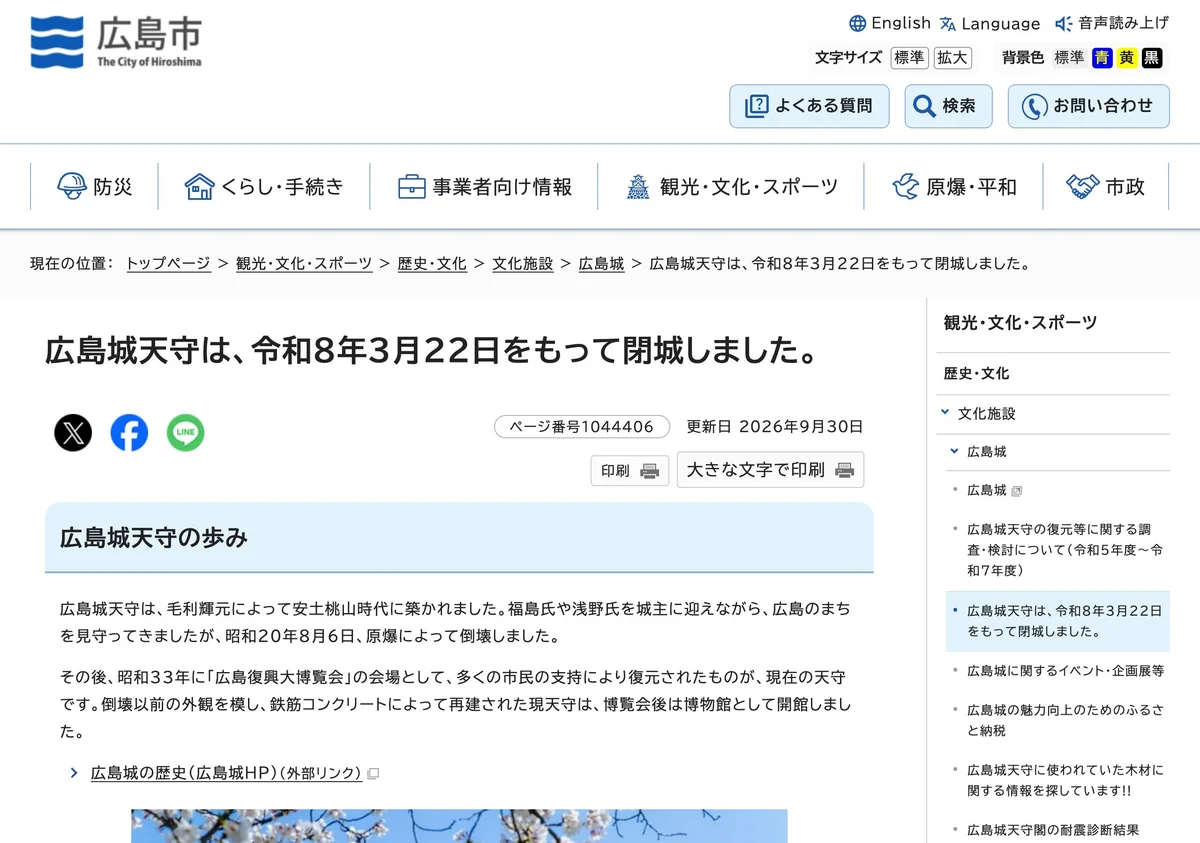This screenshot has height=843, width=1200.
Task: Open sidebar 歴史・文化 link
Action: pyautogui.click(x=976, y=373)
